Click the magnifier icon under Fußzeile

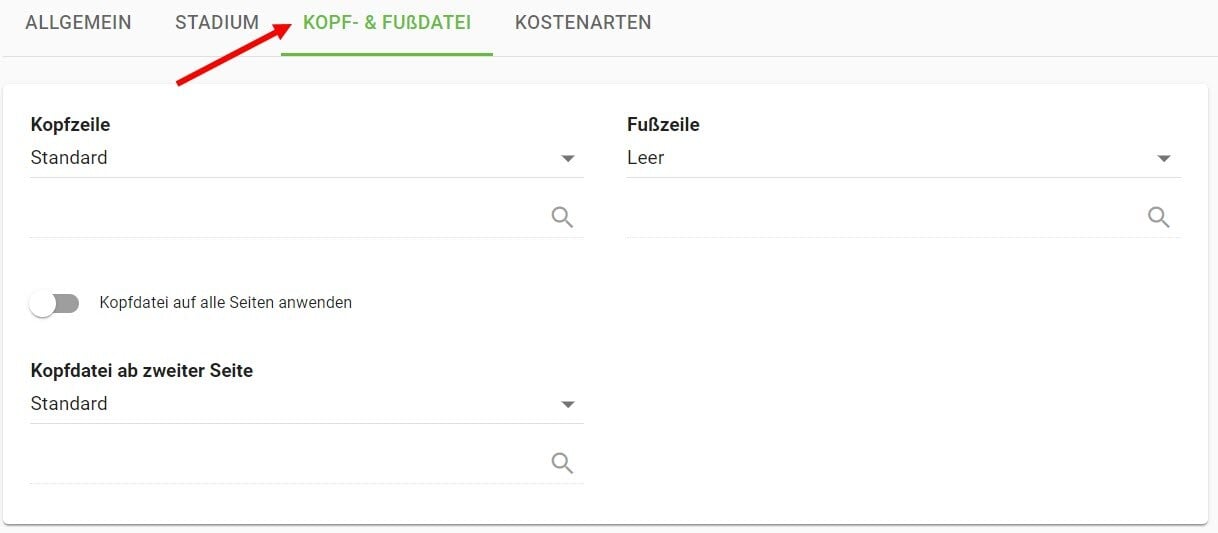click(x=1158, y=217)
